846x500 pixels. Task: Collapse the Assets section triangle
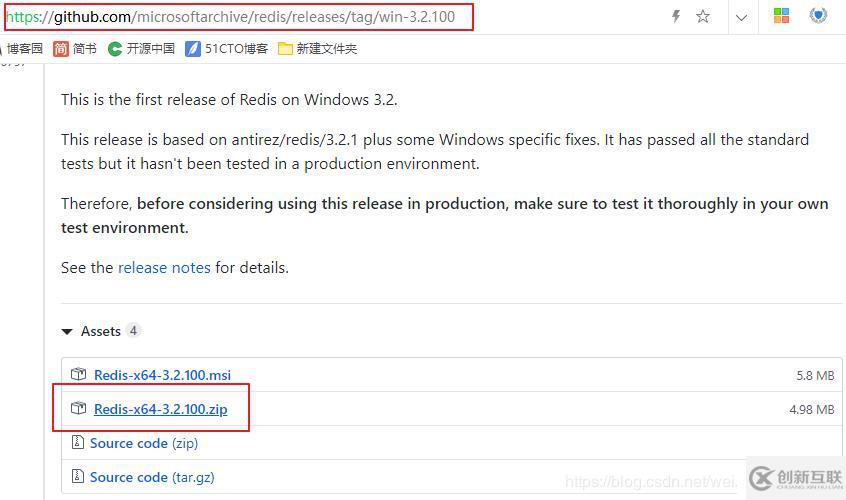67,331
